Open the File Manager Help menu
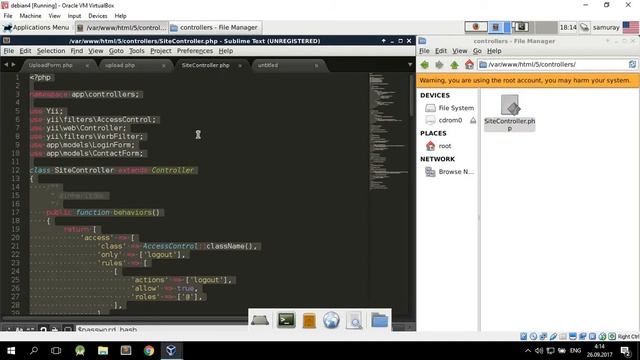Viewport: 640px width, 360px height. [494, 51]
